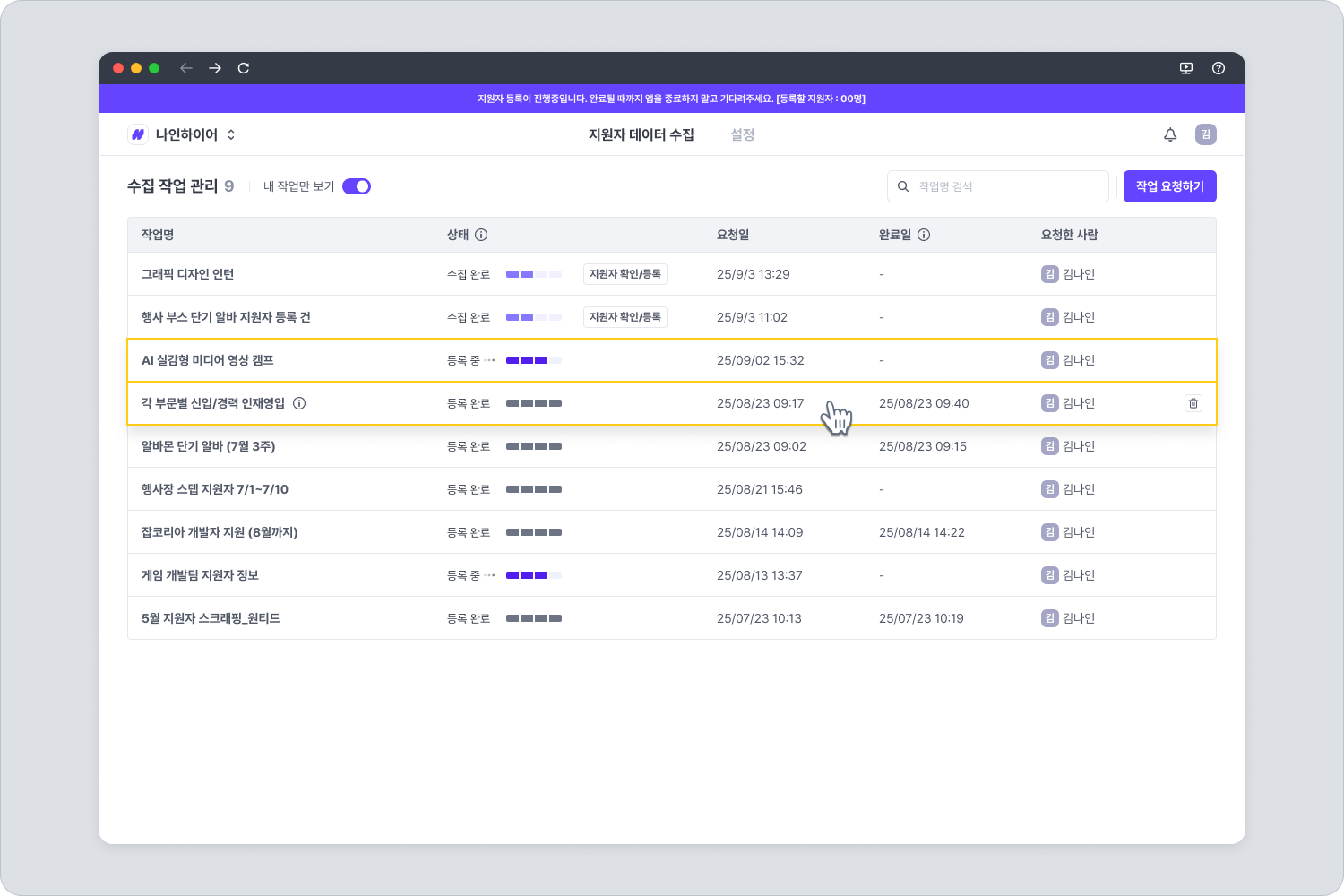Expand the 나인하이어 workspace switcher arrows
Viewport: 1344px width, 896px height.
pos(231,134)
